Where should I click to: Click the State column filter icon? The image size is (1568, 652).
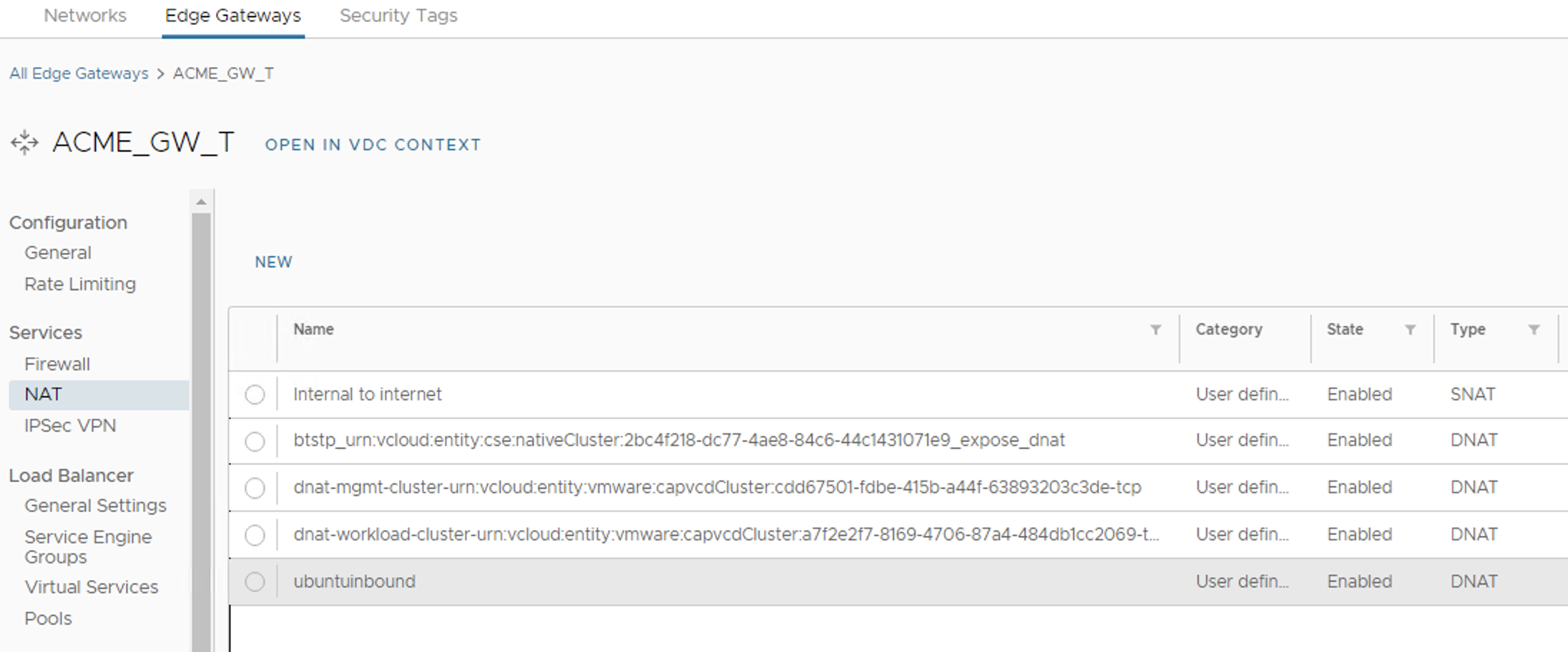tap(1410, 330)
